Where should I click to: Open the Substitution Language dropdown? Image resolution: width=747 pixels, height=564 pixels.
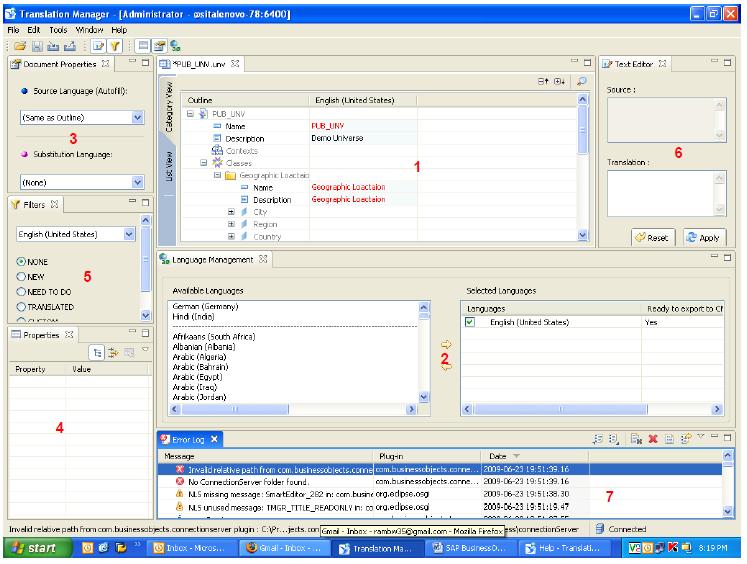coord(138,182)
